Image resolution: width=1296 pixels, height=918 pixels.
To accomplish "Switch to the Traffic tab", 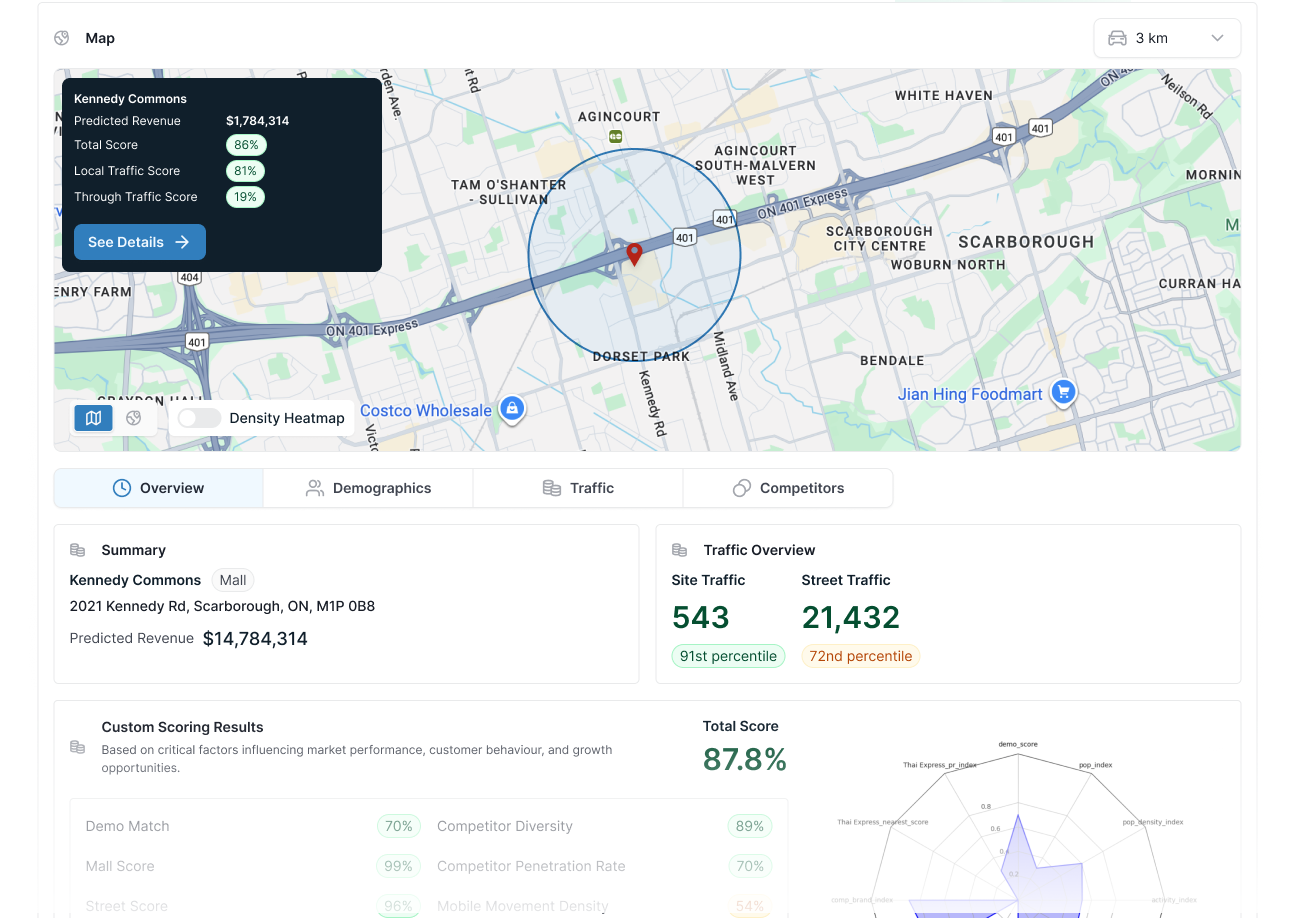I will [577, 488].
